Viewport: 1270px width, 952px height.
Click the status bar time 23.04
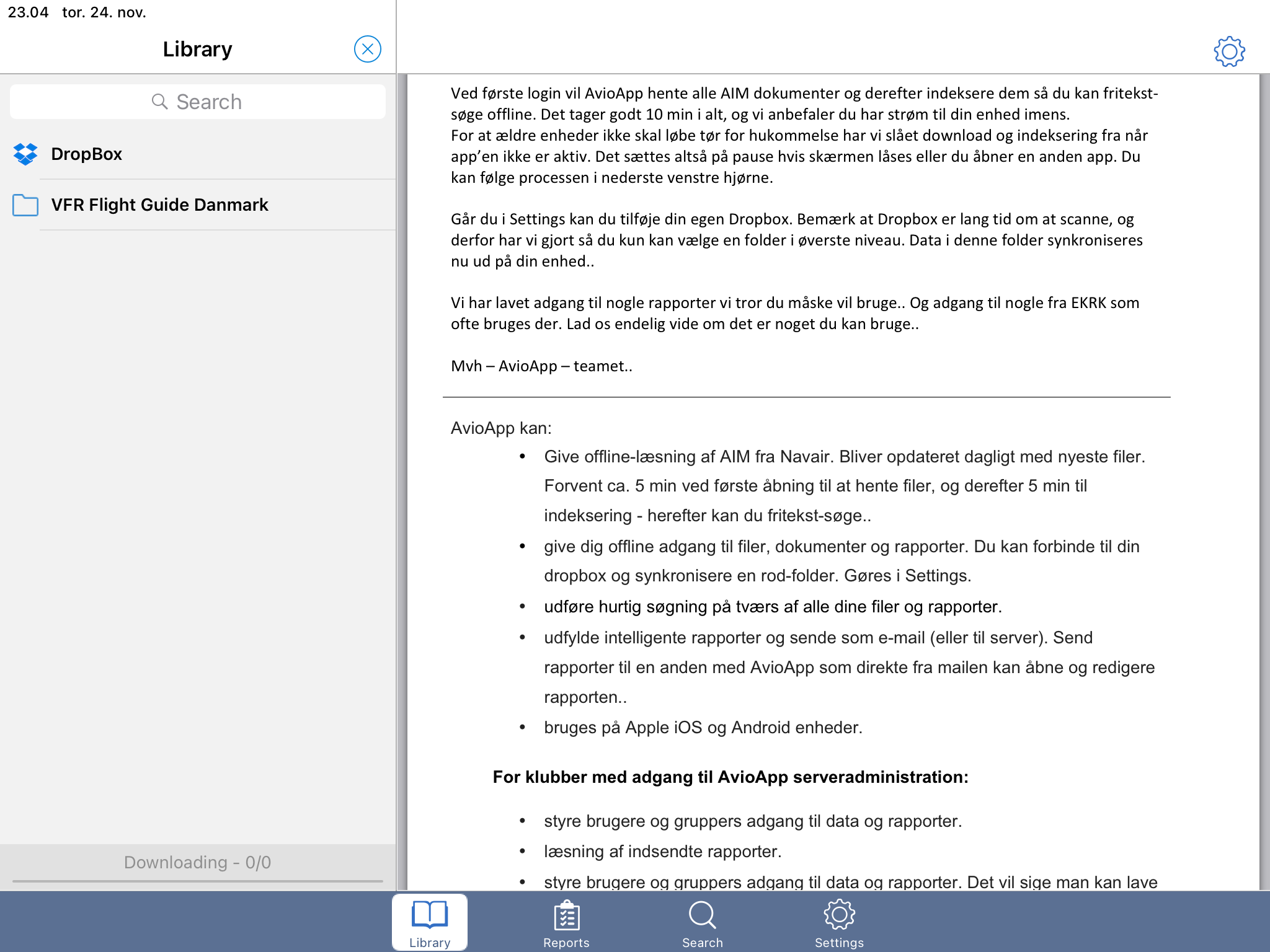28,12
